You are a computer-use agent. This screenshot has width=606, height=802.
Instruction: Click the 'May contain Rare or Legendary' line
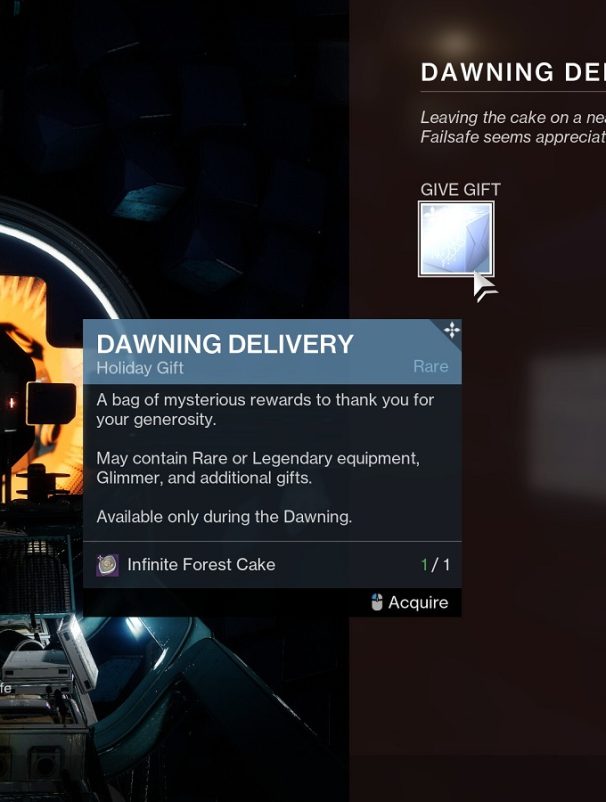(x=258, y=467)
